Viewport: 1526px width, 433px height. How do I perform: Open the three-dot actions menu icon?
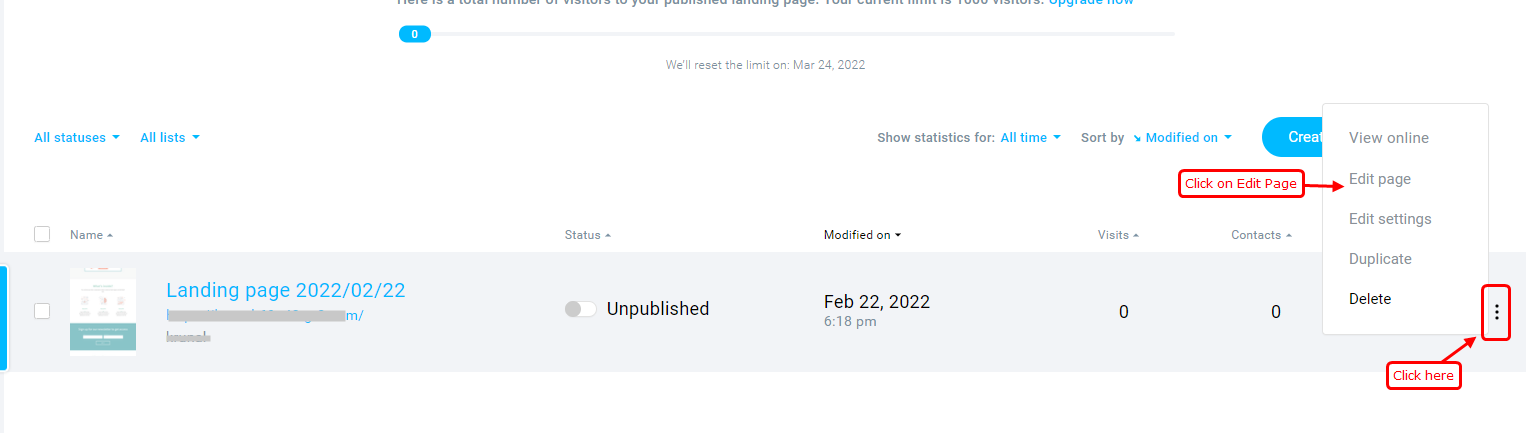pyautogui.click(x=1496, y=312)
